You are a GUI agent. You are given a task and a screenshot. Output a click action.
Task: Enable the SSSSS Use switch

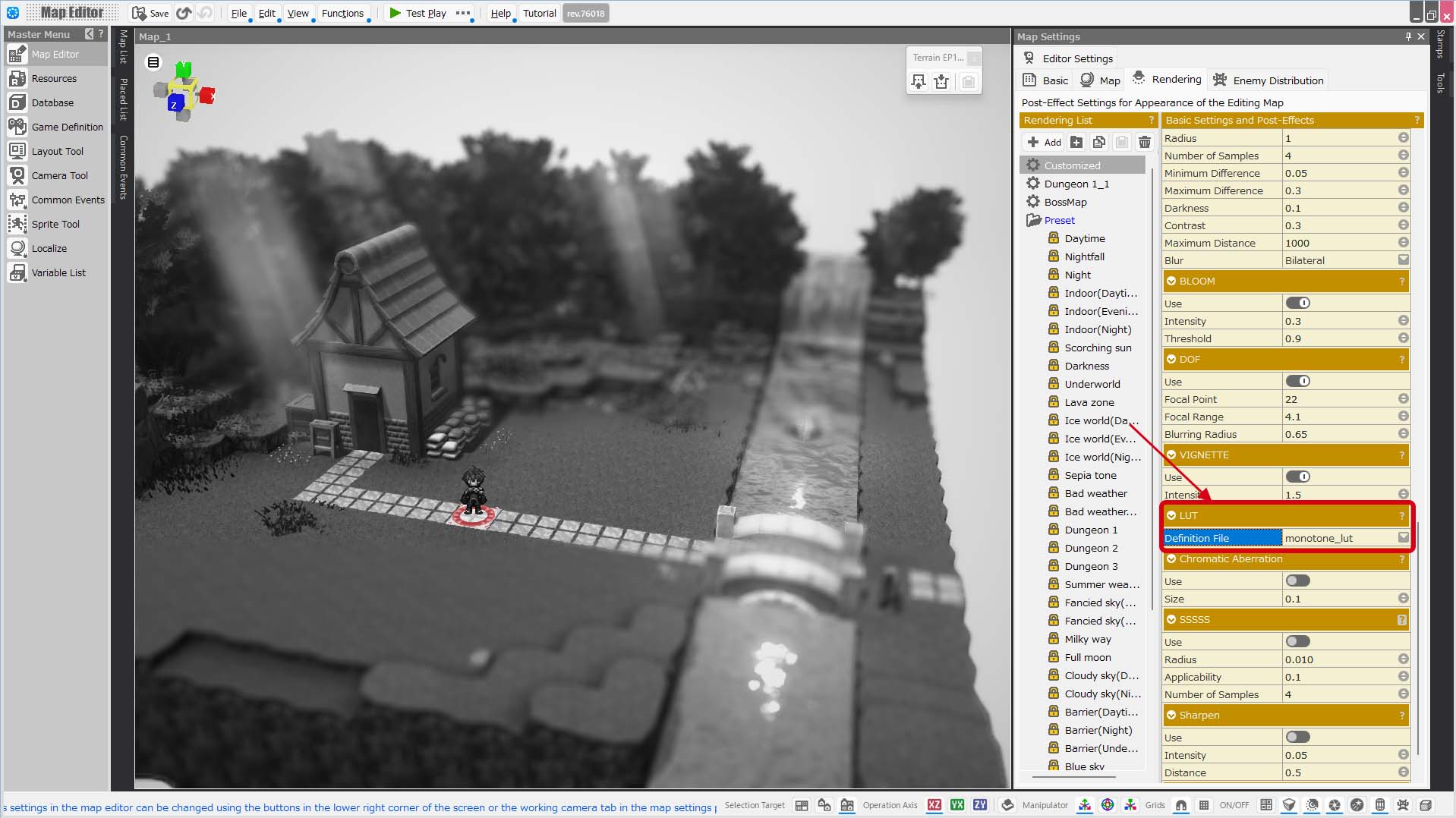(1298, 641)
